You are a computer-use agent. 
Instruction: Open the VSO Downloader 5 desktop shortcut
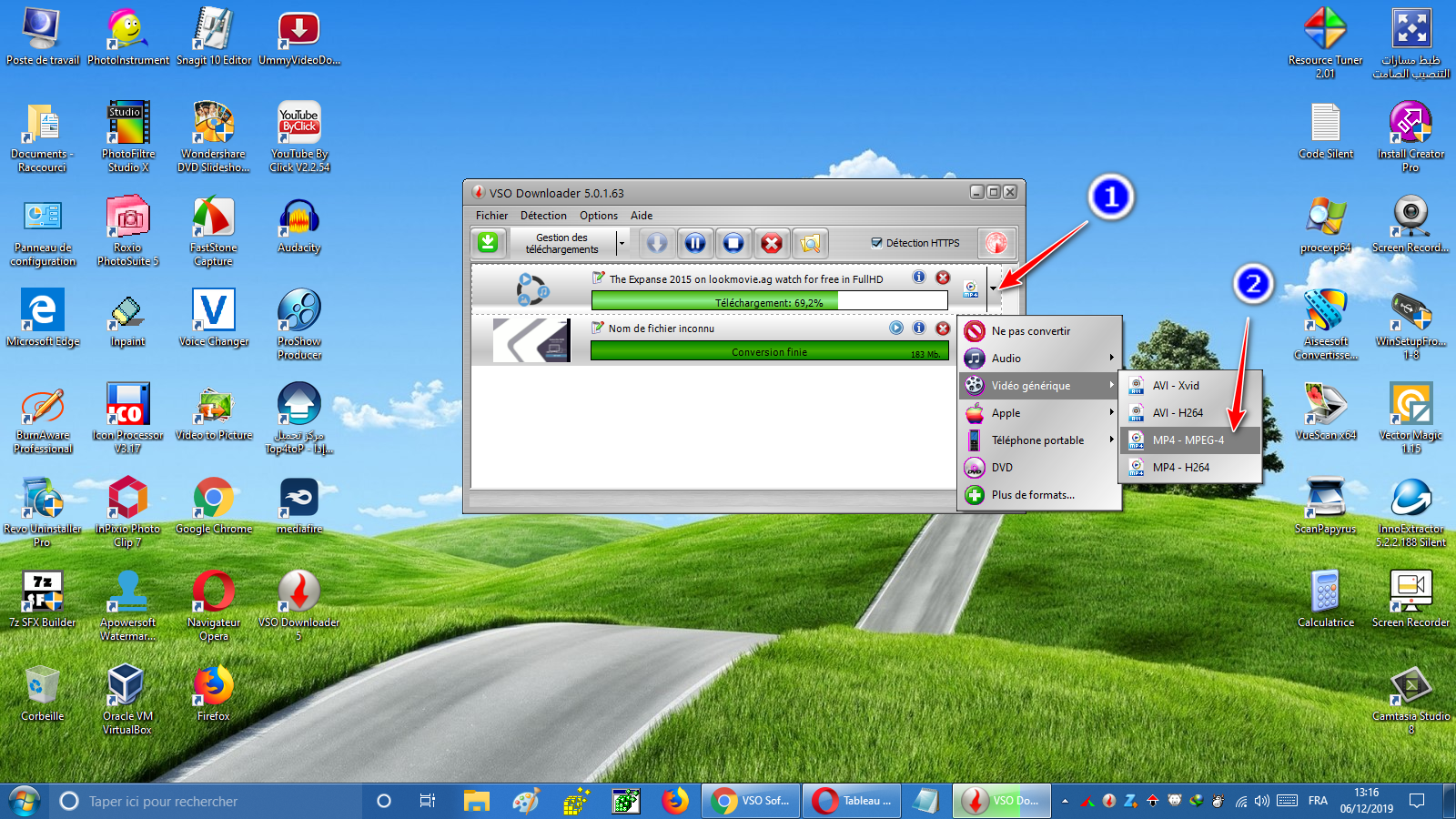click(299, 605)
